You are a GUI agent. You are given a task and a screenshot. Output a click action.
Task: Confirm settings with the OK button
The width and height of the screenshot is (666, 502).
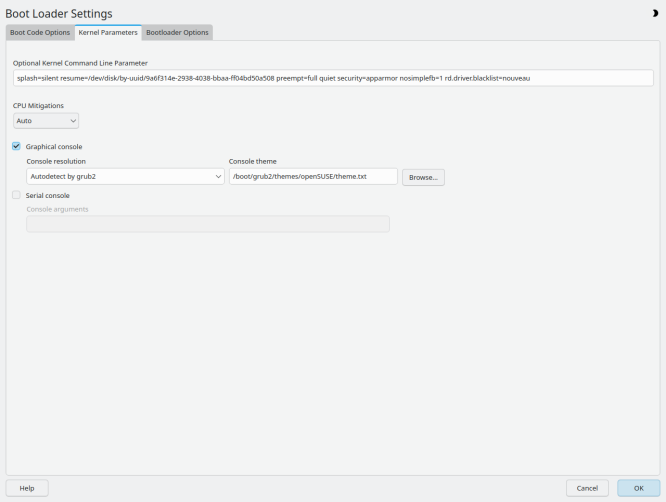pos(638,488)
